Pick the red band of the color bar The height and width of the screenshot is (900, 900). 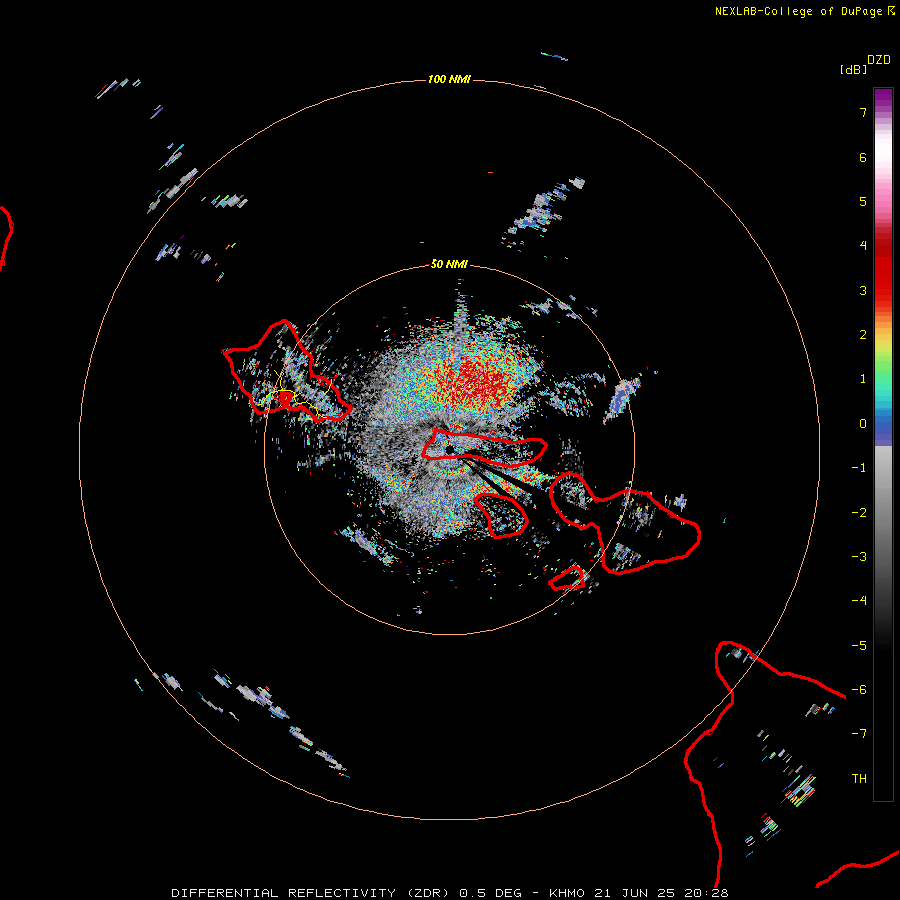(x=883, y=270)
